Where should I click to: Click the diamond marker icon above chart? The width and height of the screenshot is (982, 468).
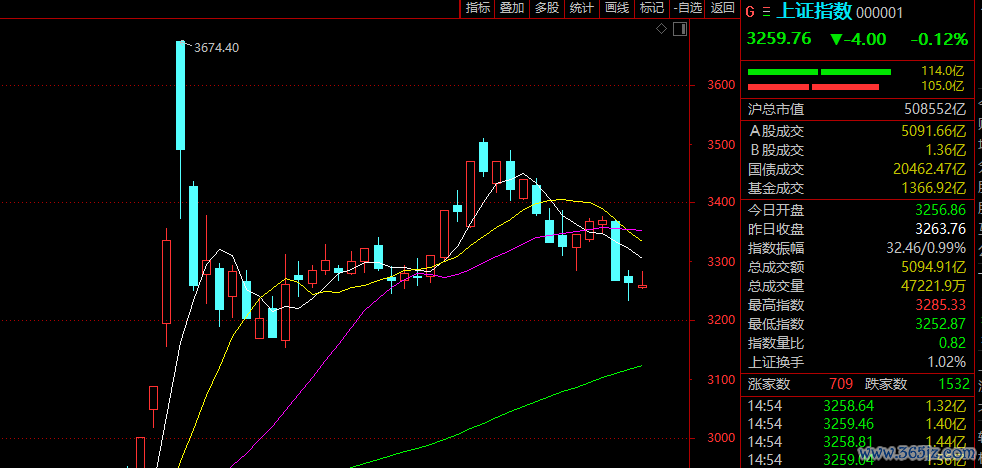[661, 28]
